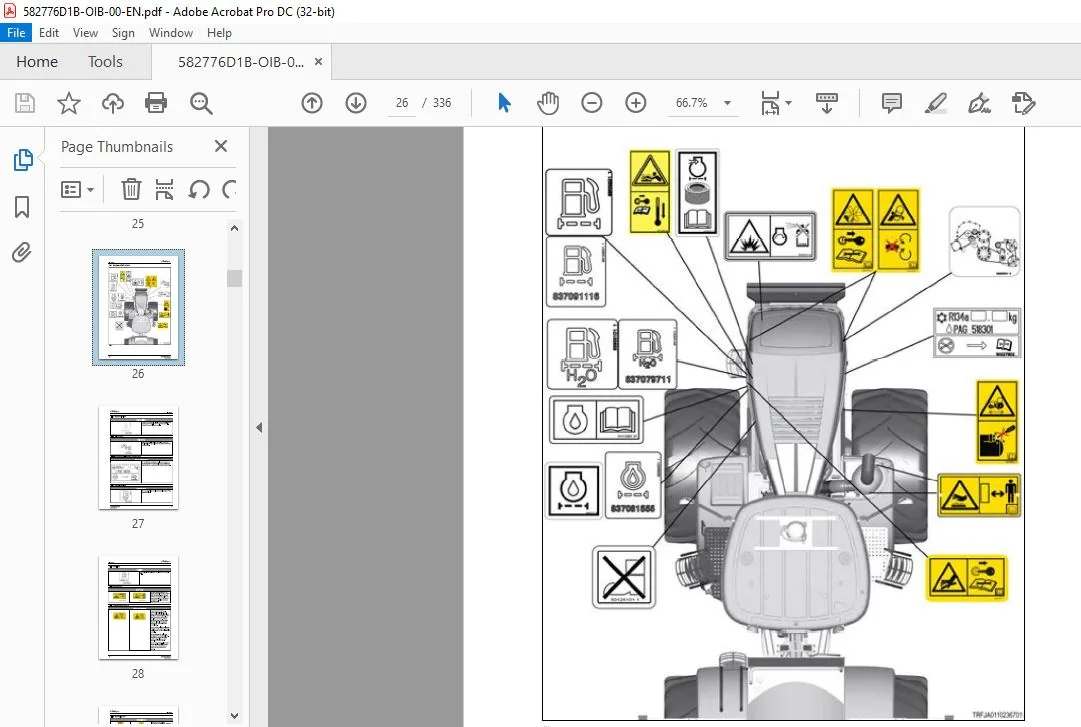This screenshot has height=727, width=1081.
Task: Rotate pages clockwise icon
Action: click(x=229, y=189)
